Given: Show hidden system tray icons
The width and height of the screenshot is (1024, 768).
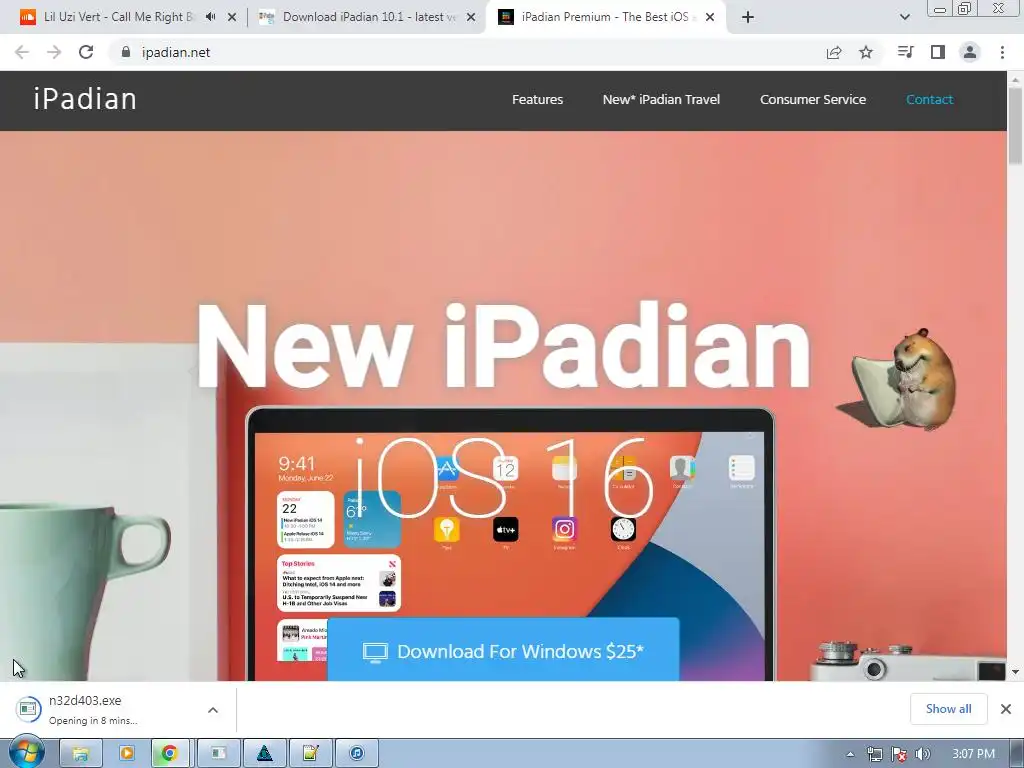Looking at the screenshot, I should tap(850, 754).
